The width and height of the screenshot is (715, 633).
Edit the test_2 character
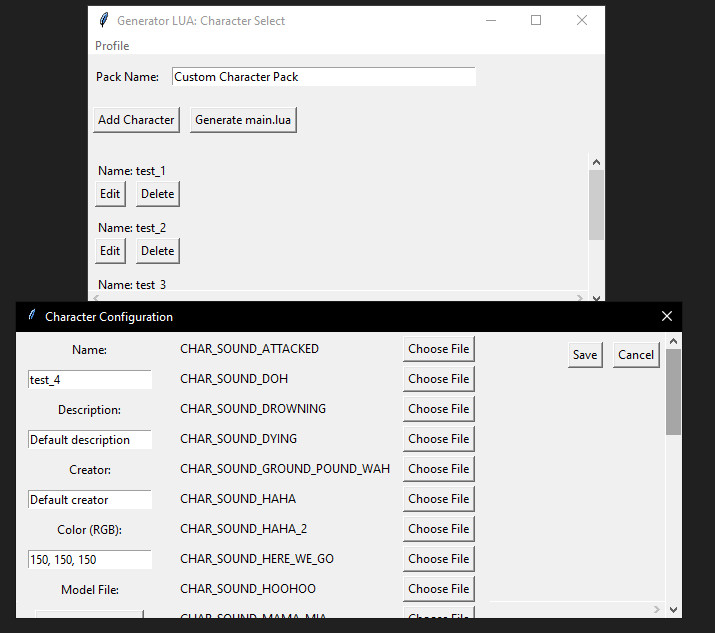[110, 251]
